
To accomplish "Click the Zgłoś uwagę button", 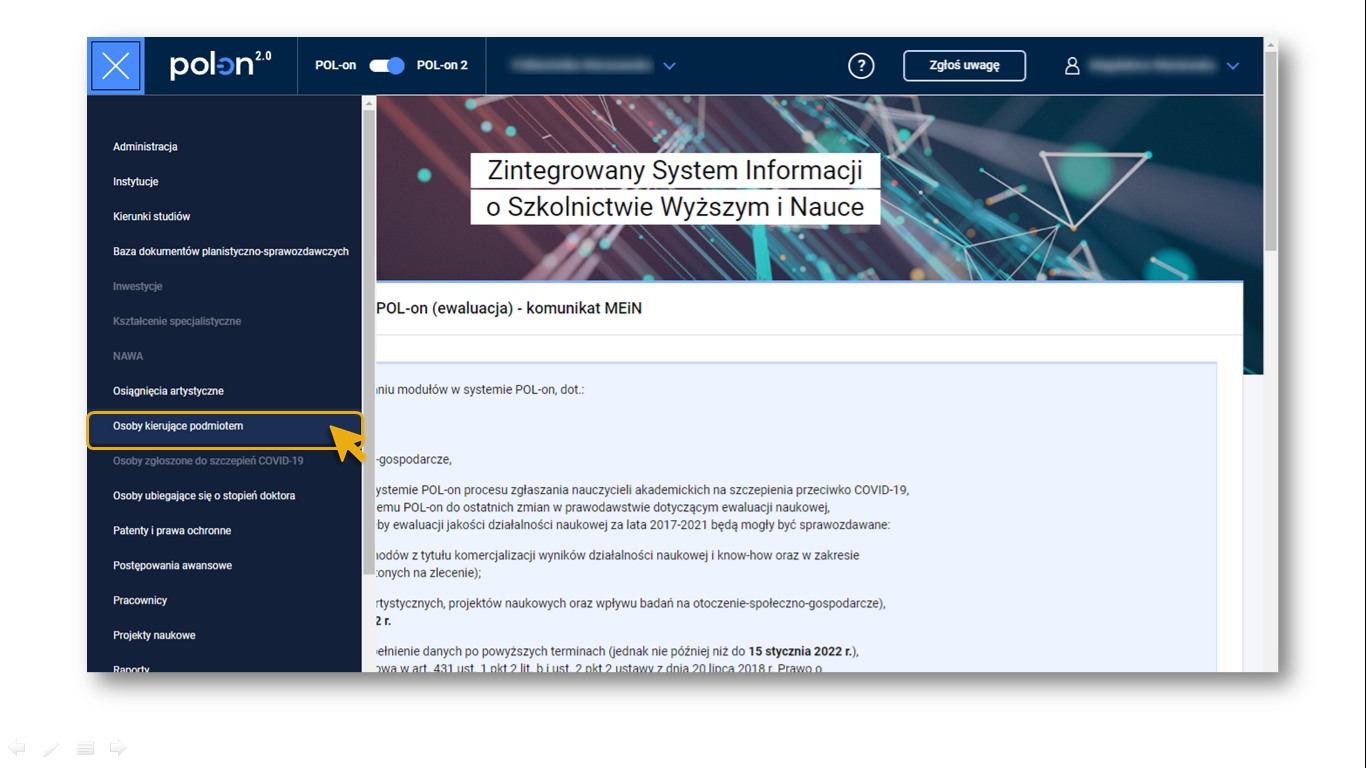I will [x=964, y=66].
